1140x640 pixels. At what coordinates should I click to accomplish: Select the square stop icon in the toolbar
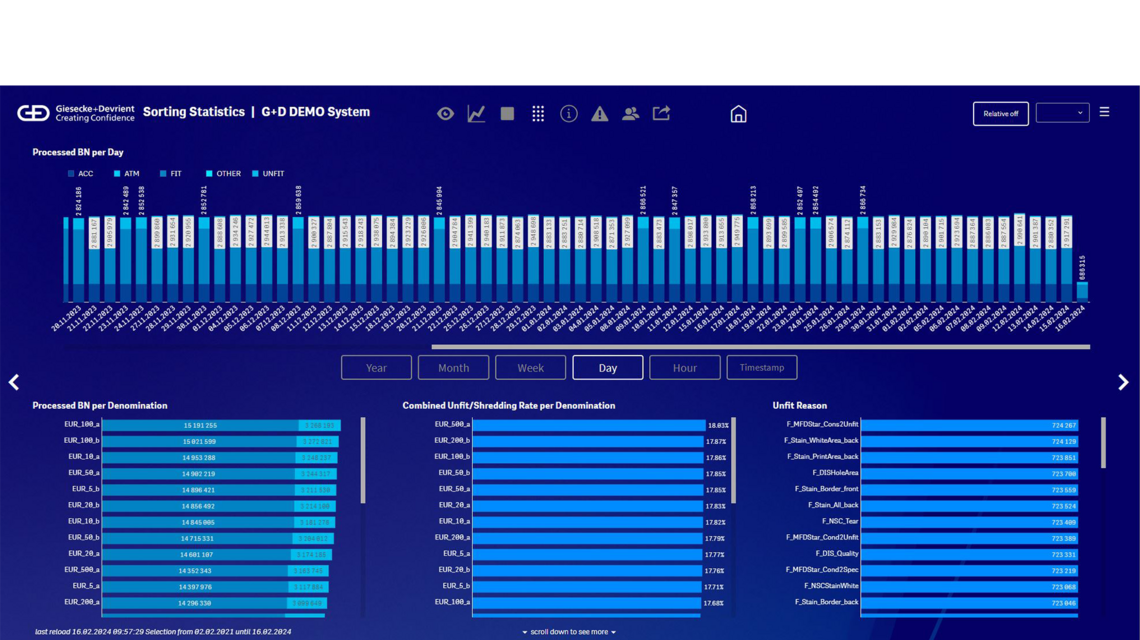pos(507,113)
